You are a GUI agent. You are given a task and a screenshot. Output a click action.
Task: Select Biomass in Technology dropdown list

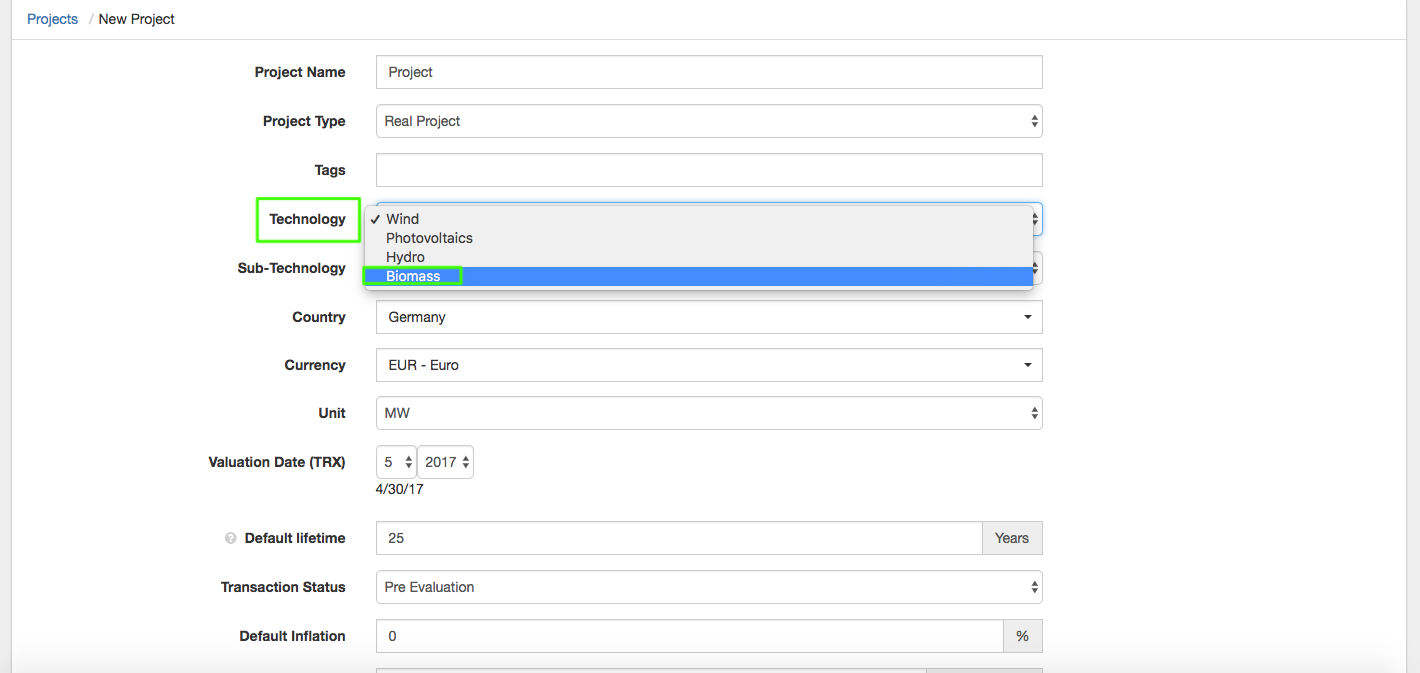click(413, 276)
